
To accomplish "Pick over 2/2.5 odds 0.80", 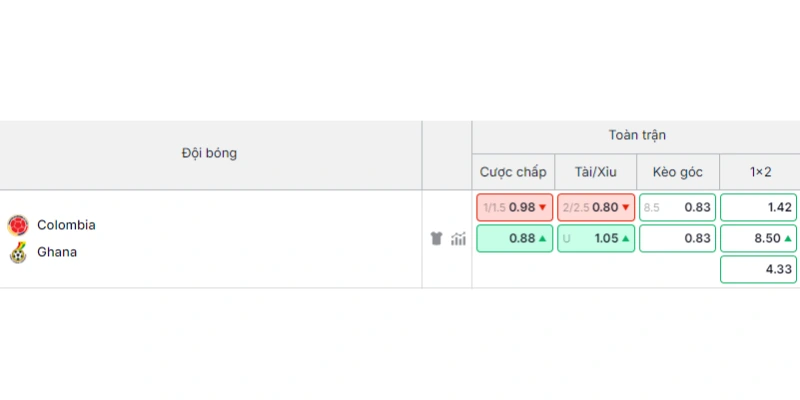I will [596, 207].
